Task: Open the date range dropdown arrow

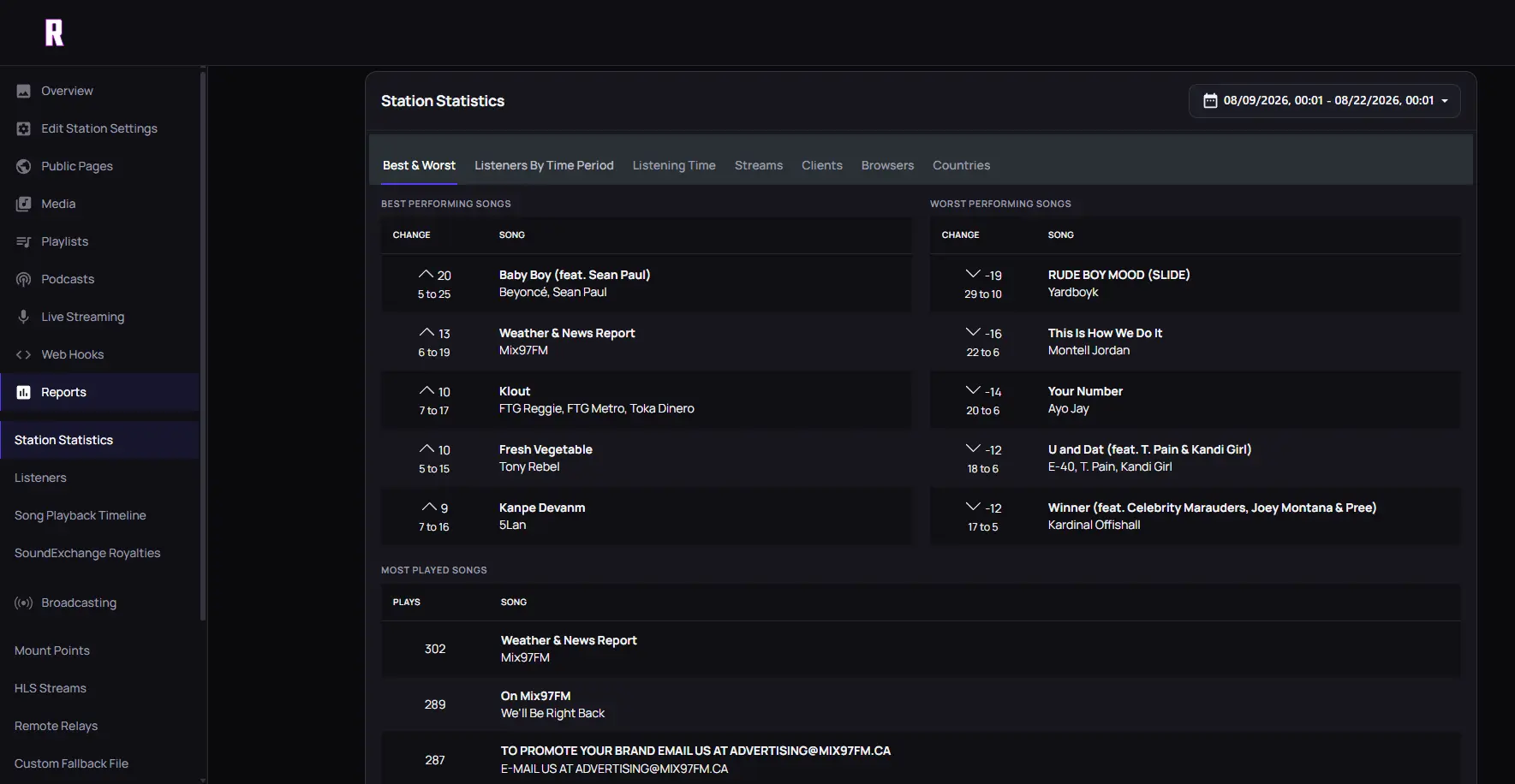Action: point(1445,101)
